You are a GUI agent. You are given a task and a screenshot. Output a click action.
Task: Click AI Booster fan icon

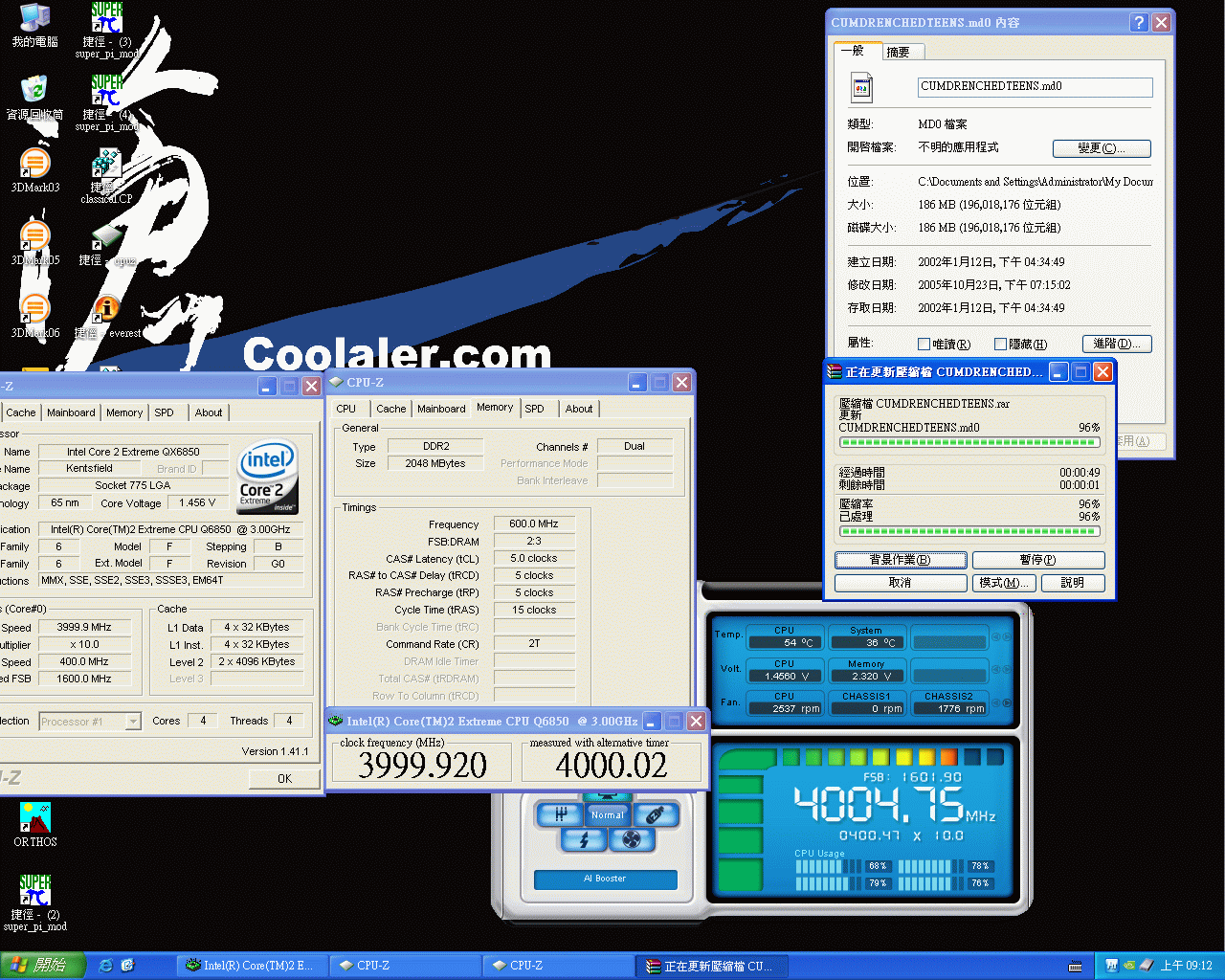(632, 839)
